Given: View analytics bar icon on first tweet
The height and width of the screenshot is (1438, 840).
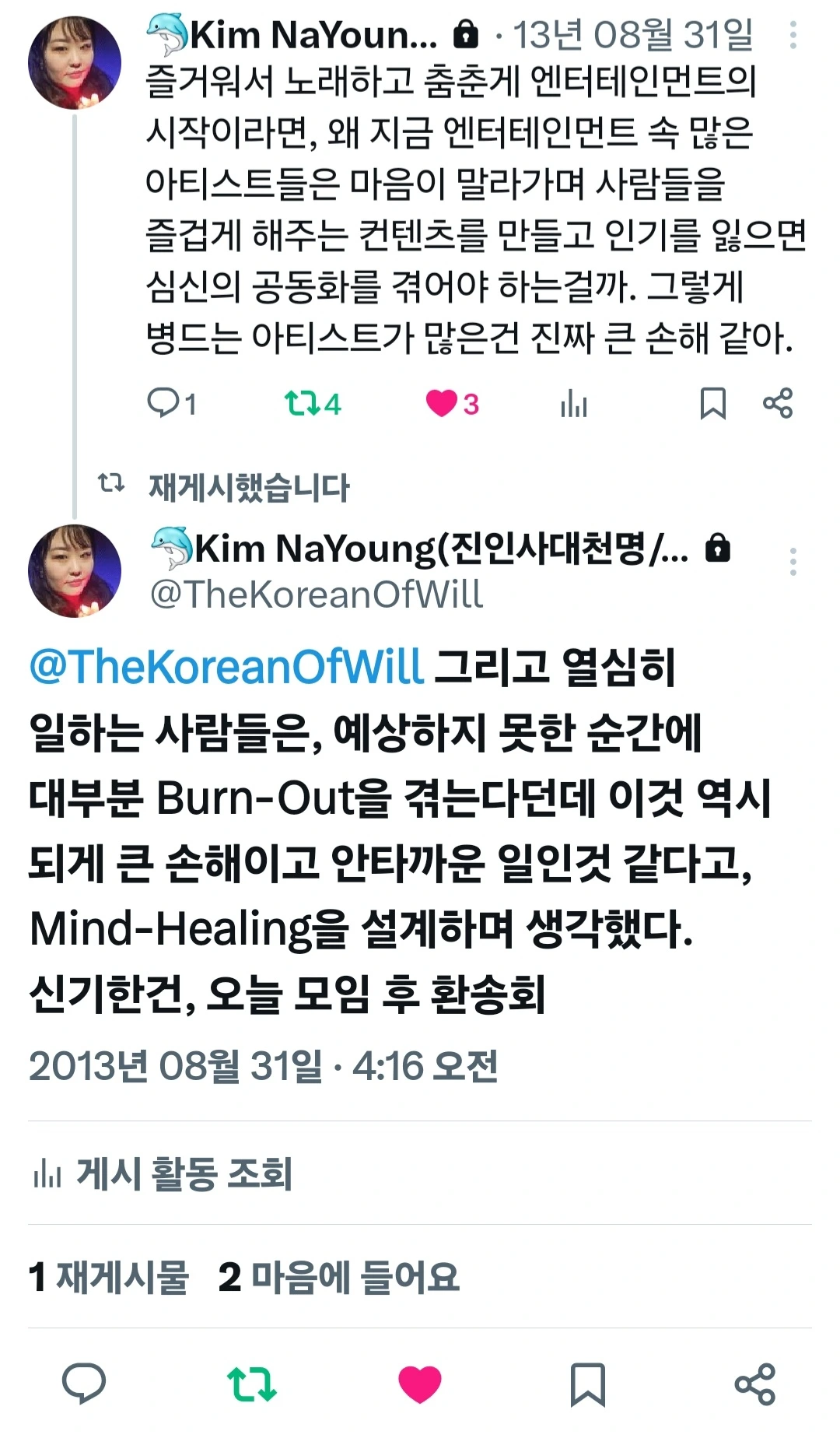Looking at the screenshot, I should 574,404.
